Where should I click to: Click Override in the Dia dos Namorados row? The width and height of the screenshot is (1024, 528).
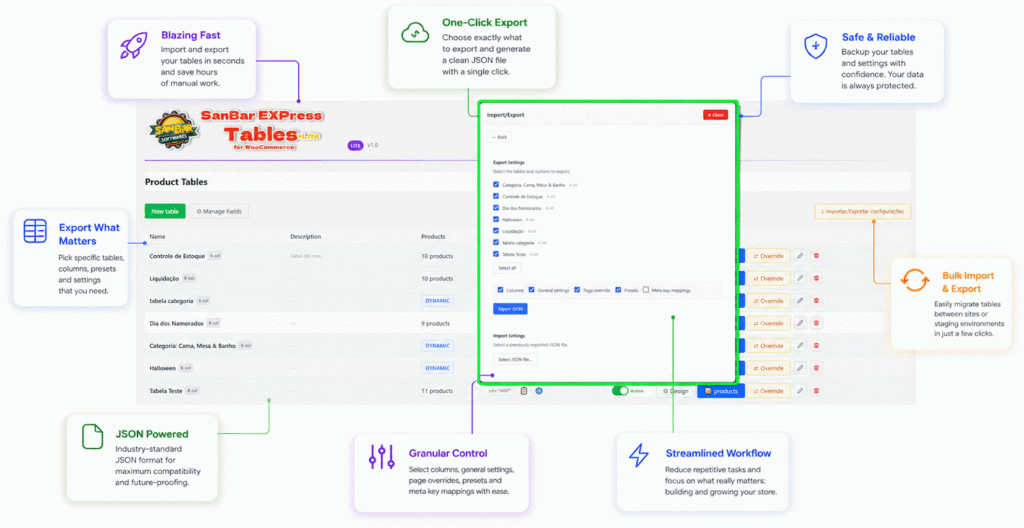(x=769, y=323)
